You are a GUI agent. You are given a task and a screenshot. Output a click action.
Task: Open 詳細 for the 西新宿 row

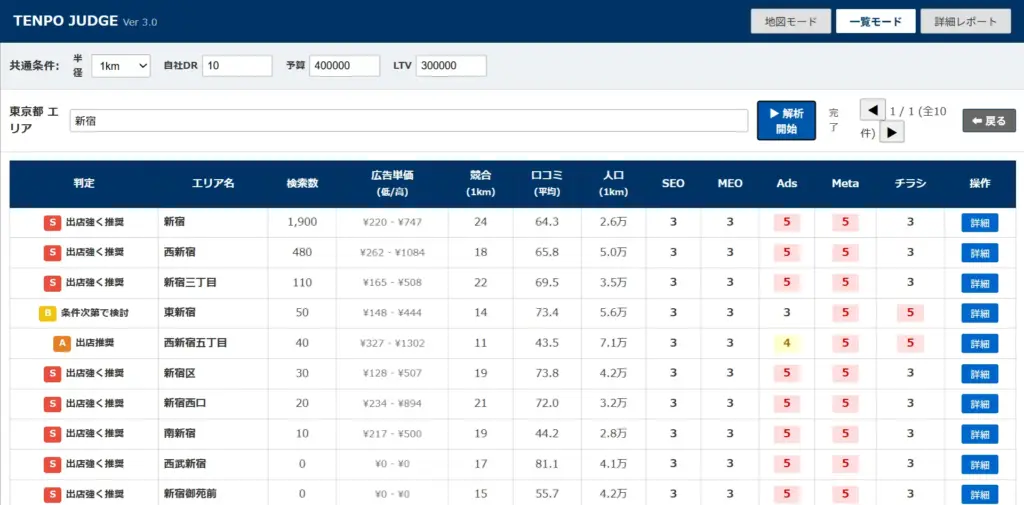(x=979, y=253)
